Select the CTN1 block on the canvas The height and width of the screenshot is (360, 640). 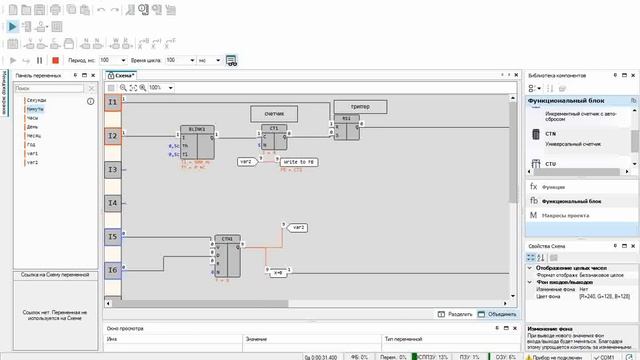click(x=227, y=256)
